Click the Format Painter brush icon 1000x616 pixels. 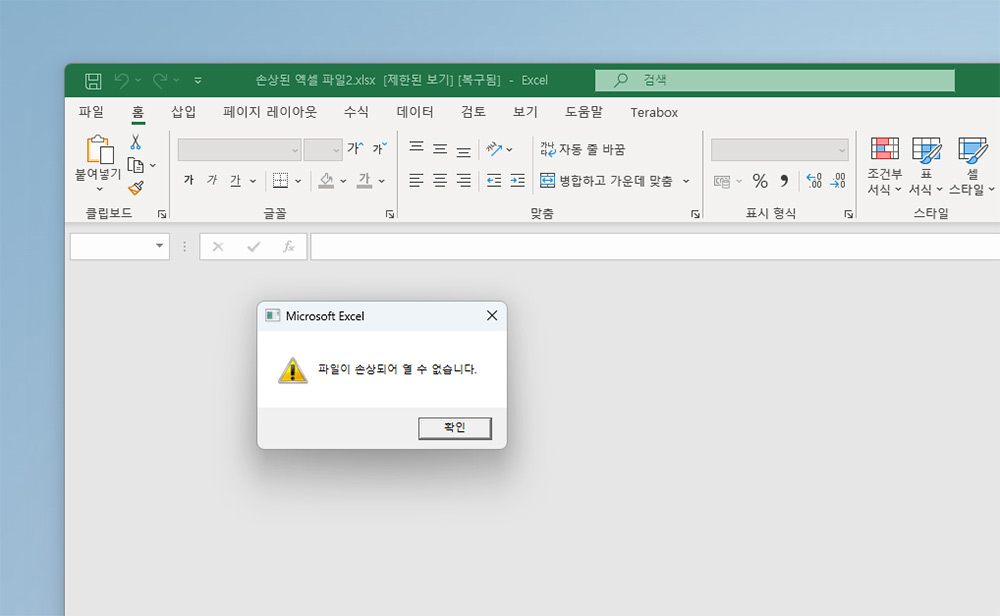click(x=135, y=188)
